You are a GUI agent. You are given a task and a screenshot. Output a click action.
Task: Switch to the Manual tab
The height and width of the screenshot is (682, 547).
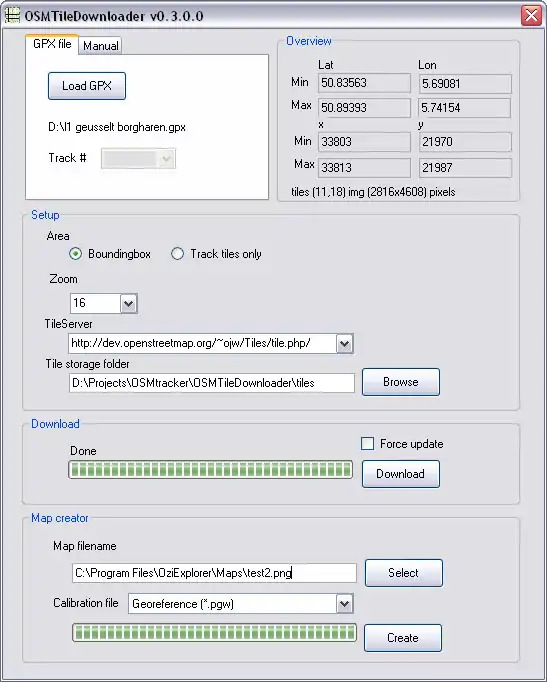(100, 46)
